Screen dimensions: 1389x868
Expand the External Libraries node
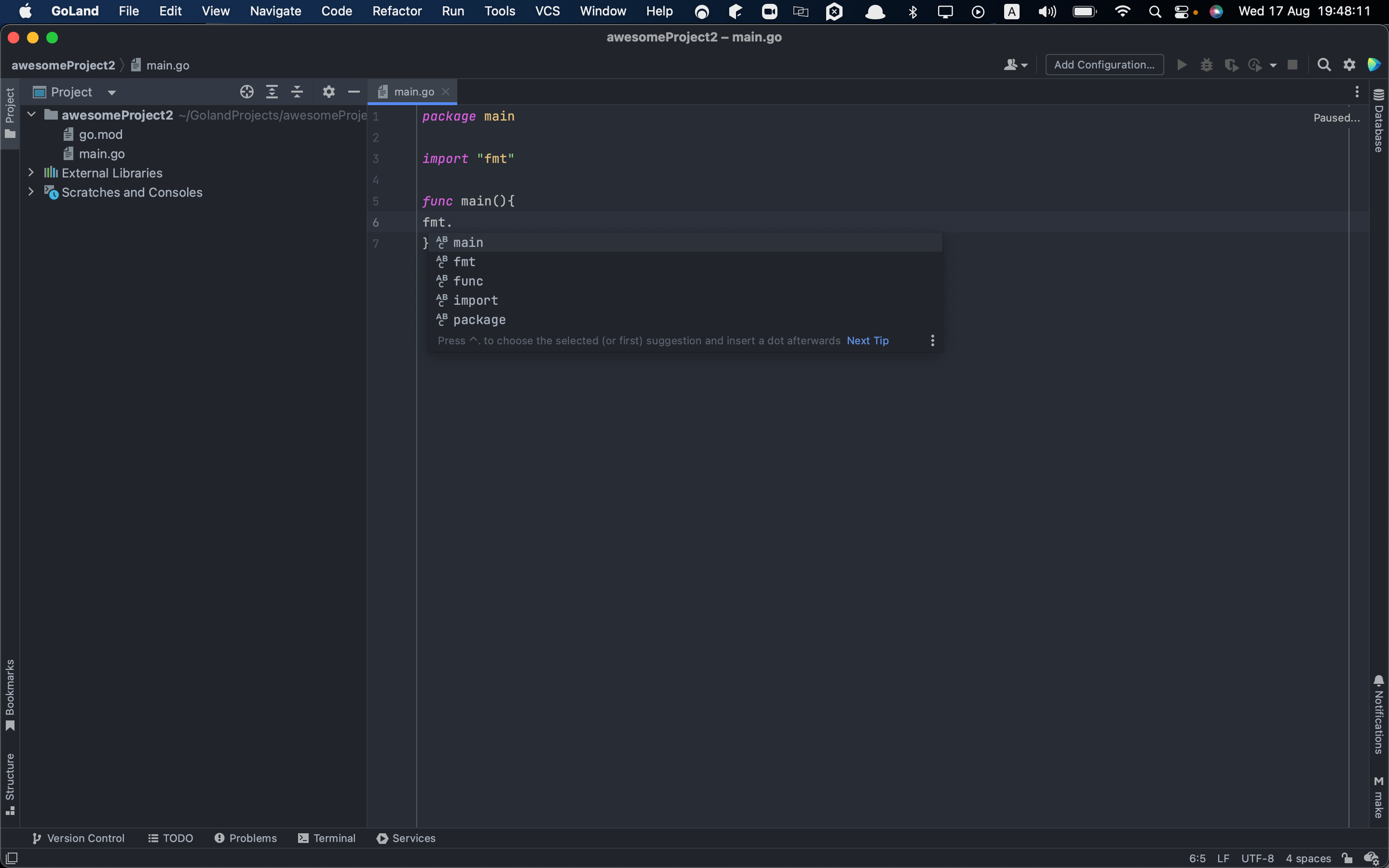(x=31, y=173)
